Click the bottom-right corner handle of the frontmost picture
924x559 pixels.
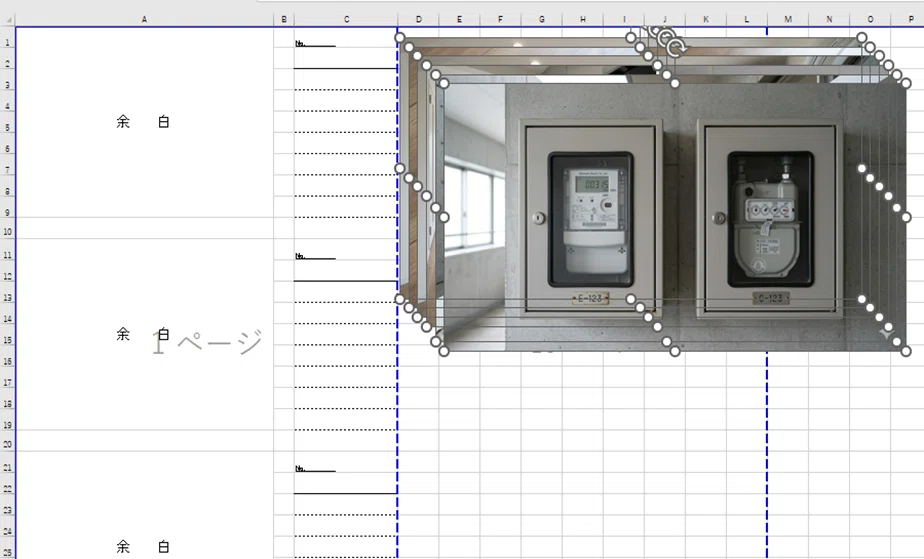coord(906,351)
